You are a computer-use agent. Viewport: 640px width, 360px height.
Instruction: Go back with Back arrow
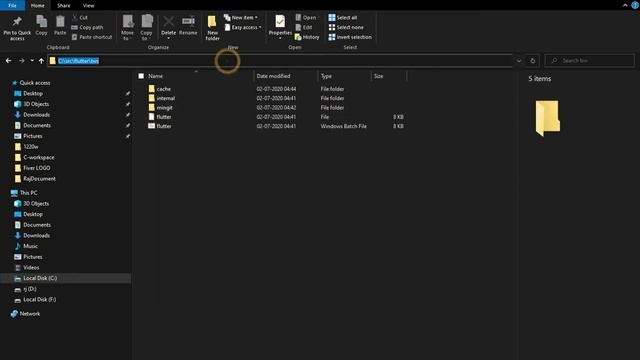click(x=9, y=61)
